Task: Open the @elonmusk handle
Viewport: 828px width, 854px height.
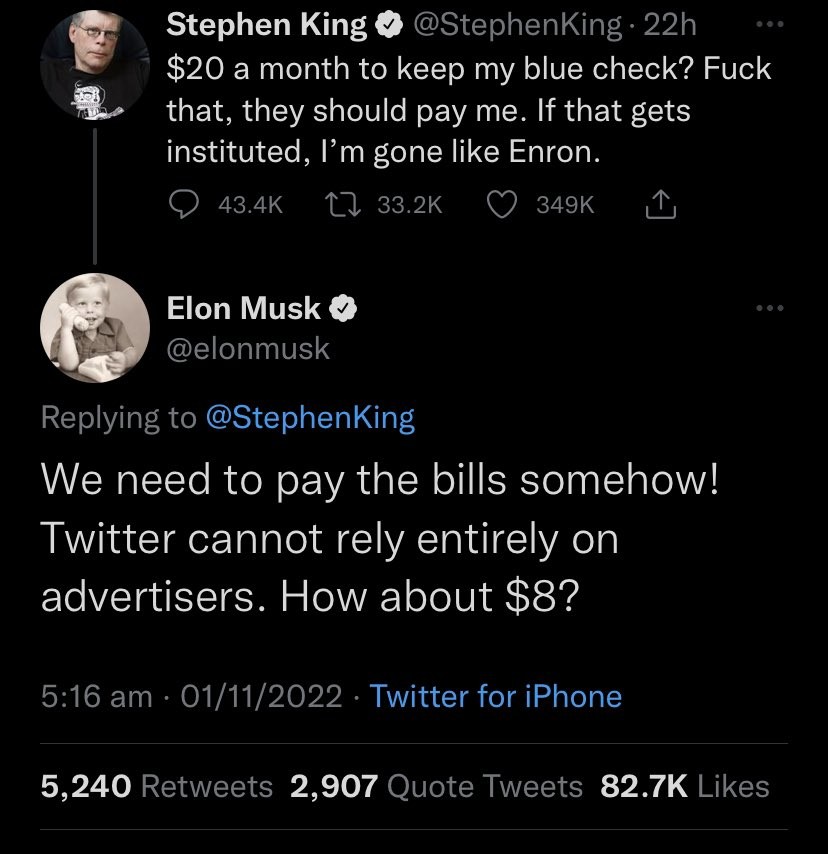Action: tap(248, 348)
